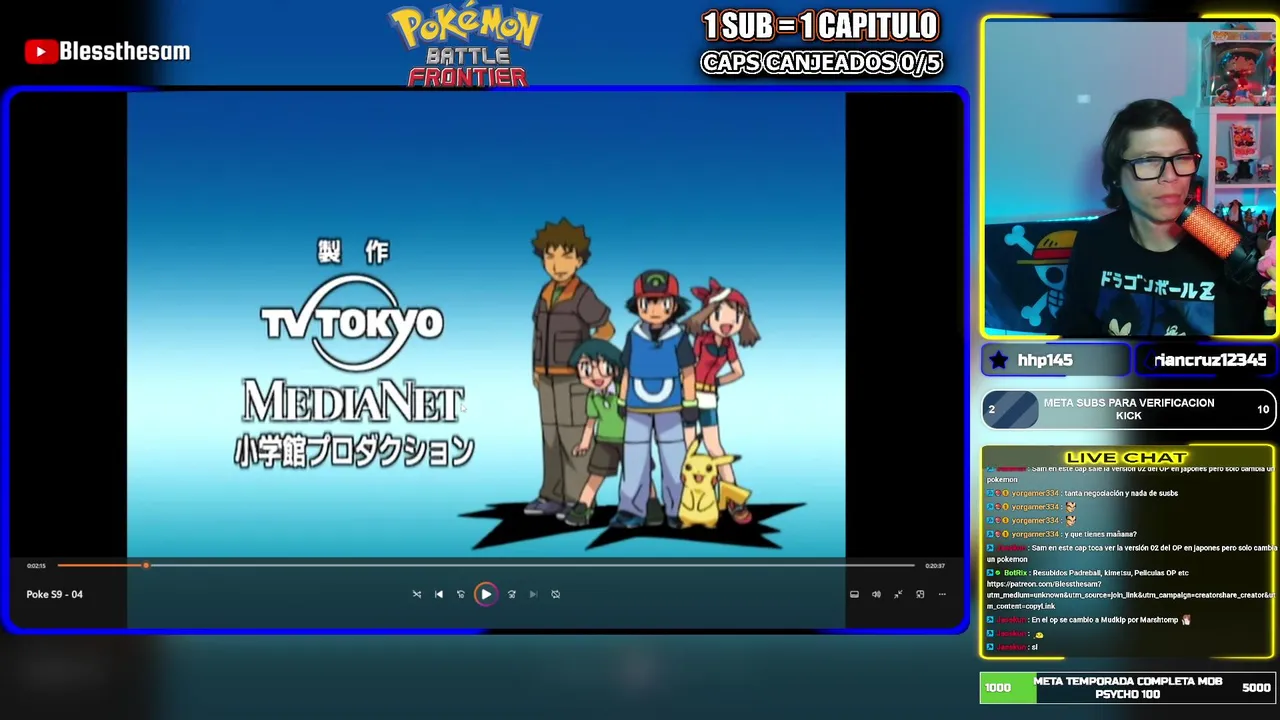Click the META SUBS PARA VERIFICACION KICK bar
The image size is (1280, 720).
pyautogui.click(x=1128, y=409)
